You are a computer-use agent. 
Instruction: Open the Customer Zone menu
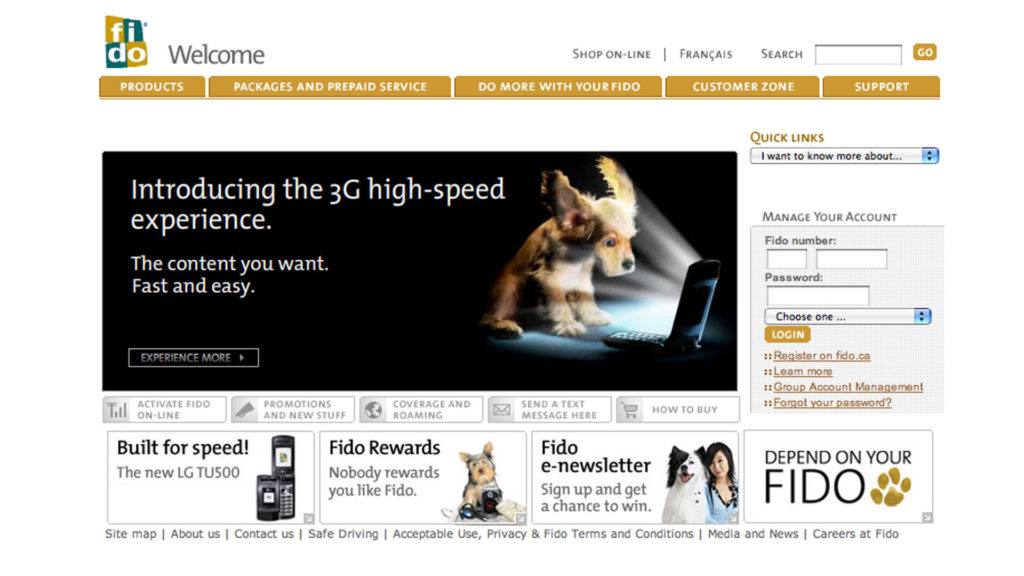click(x=743, y=87)
